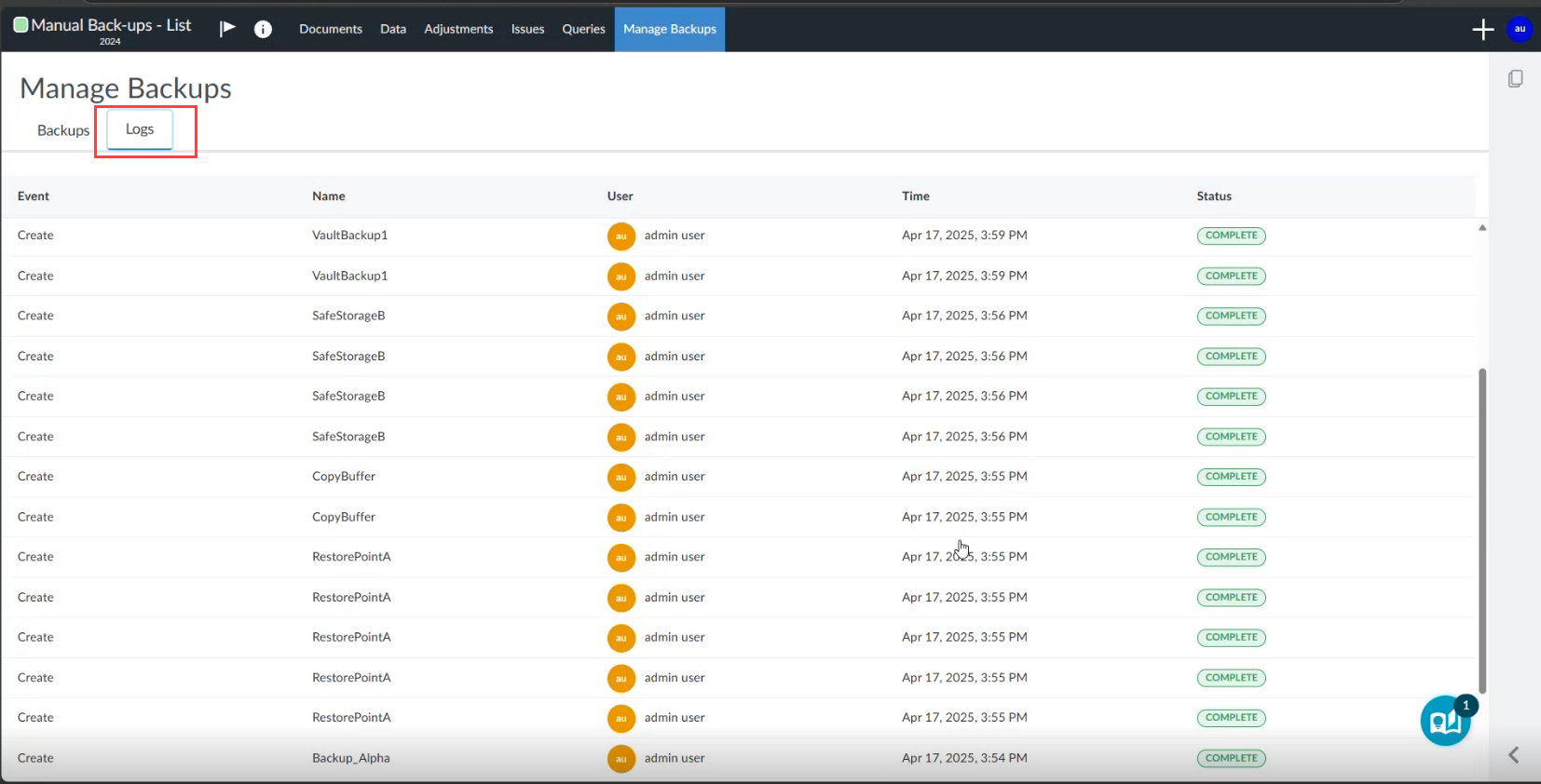Click the User column header

(620, 196)
